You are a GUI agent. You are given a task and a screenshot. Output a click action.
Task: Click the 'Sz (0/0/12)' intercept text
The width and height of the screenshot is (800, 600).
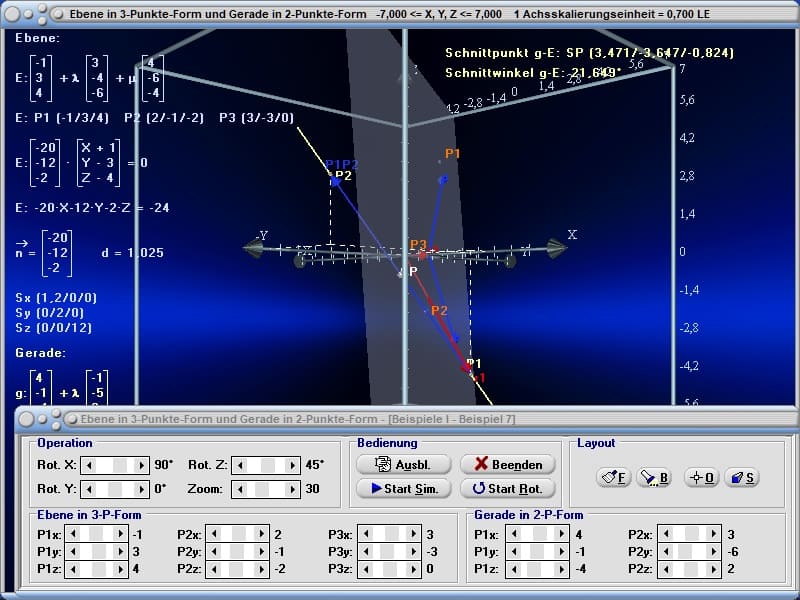click(x=54, y=328)
